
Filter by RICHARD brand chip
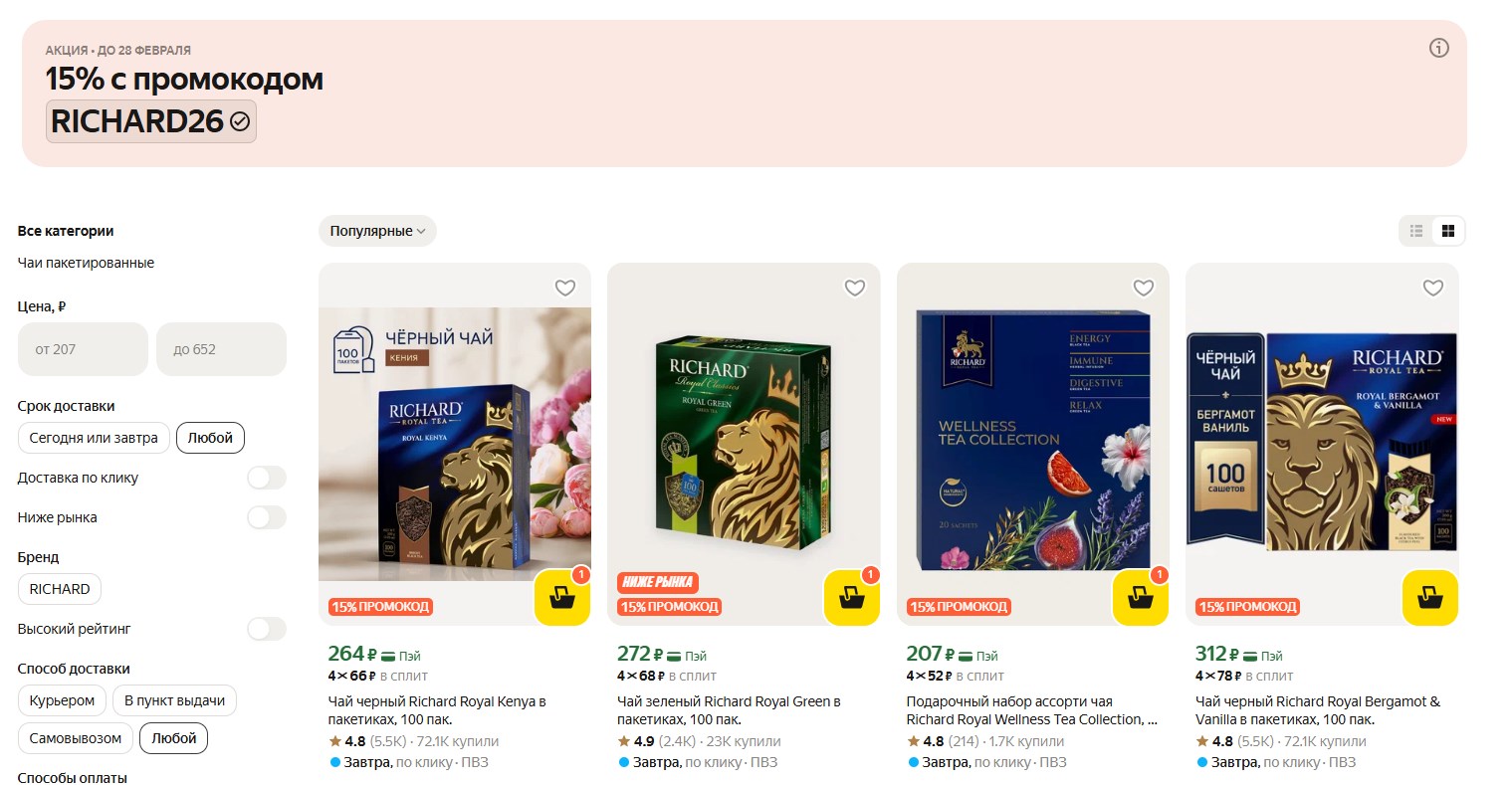click(60, 589)
